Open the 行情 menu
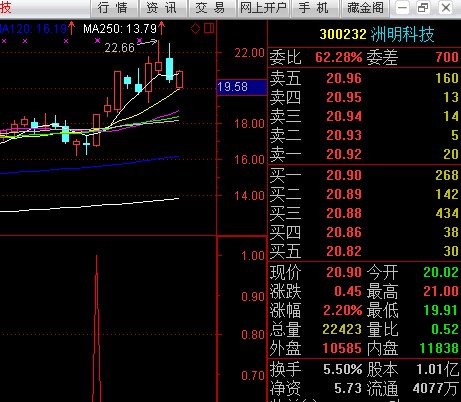This screenshot has height=402, width=461. tap(114, 8)
